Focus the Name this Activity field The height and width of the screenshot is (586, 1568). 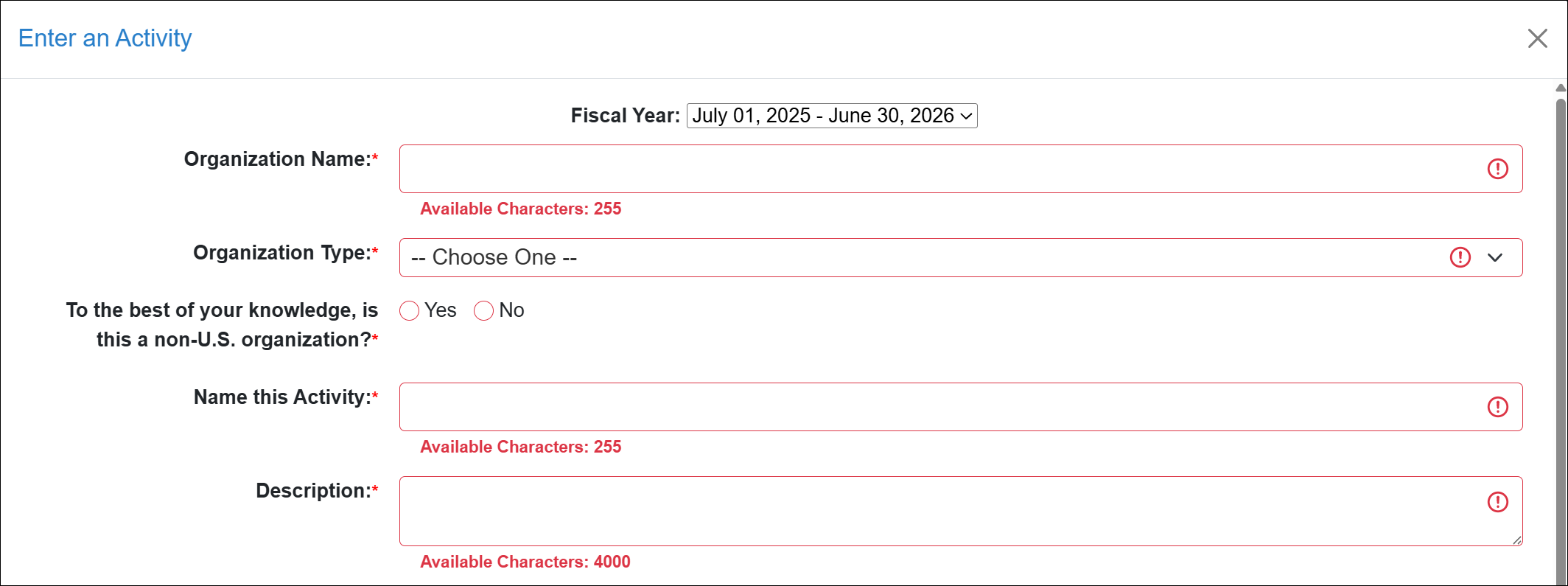pyautogui.click(x=936, y=407)
